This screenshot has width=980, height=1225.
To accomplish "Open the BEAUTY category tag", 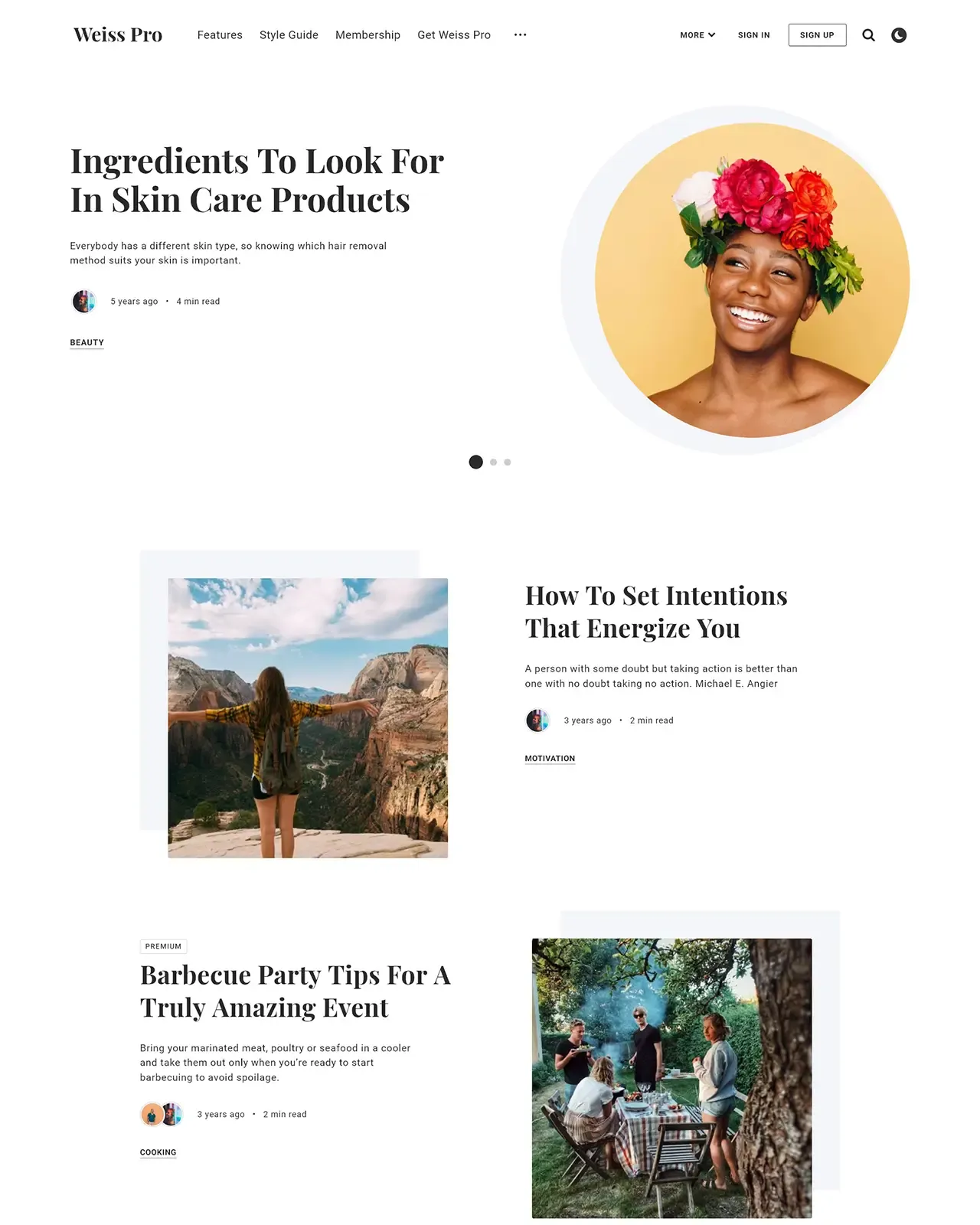I will coord(87,343).
